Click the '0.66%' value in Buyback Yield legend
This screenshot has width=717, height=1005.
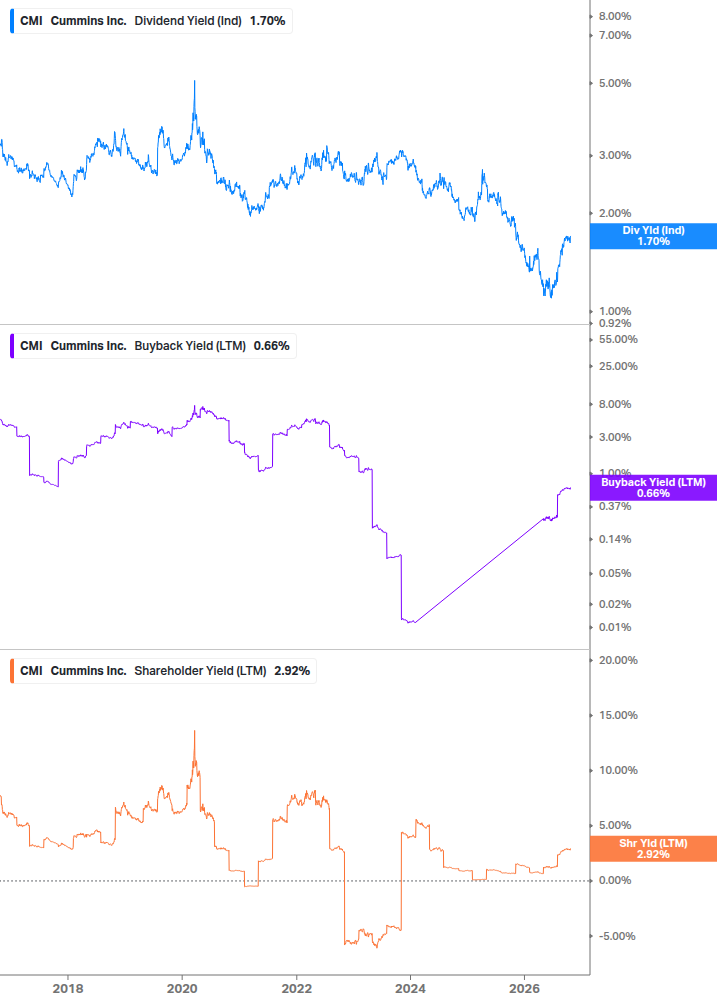pos(272,346)
